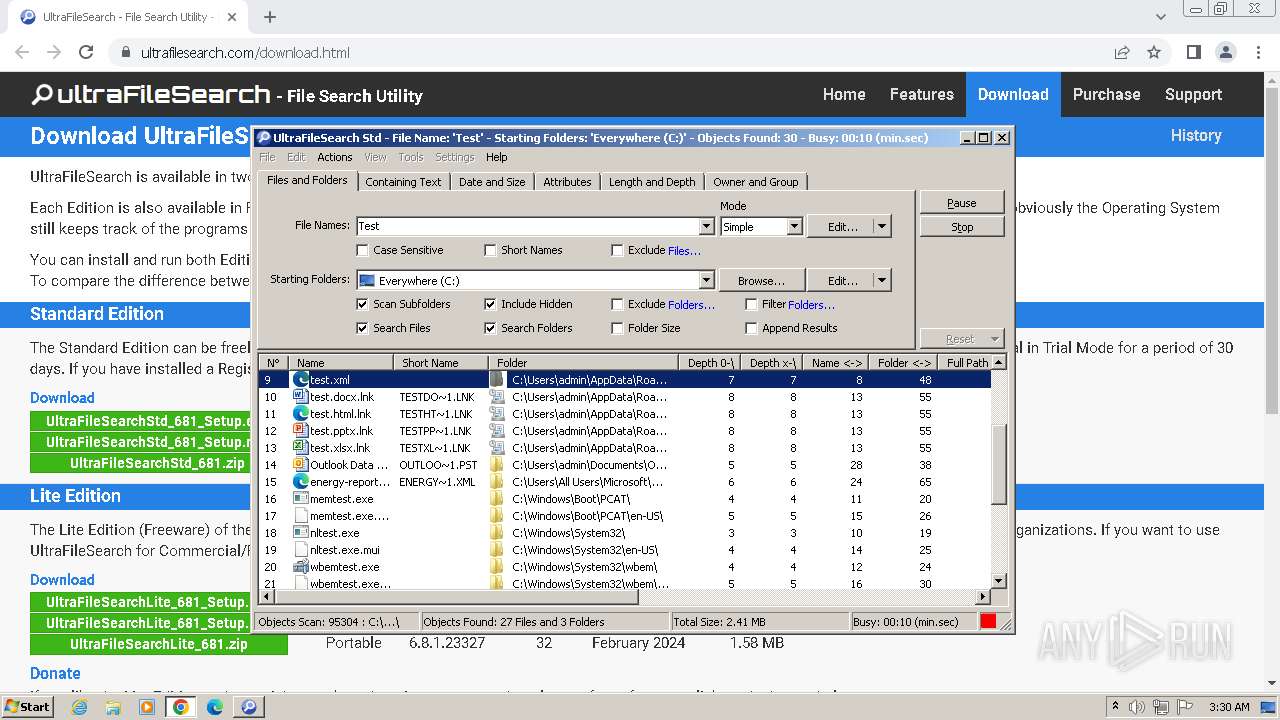This screenshot has height=720, width=1280.
Task: Expand the File Names dropdown list
Action: coord(706,227)
